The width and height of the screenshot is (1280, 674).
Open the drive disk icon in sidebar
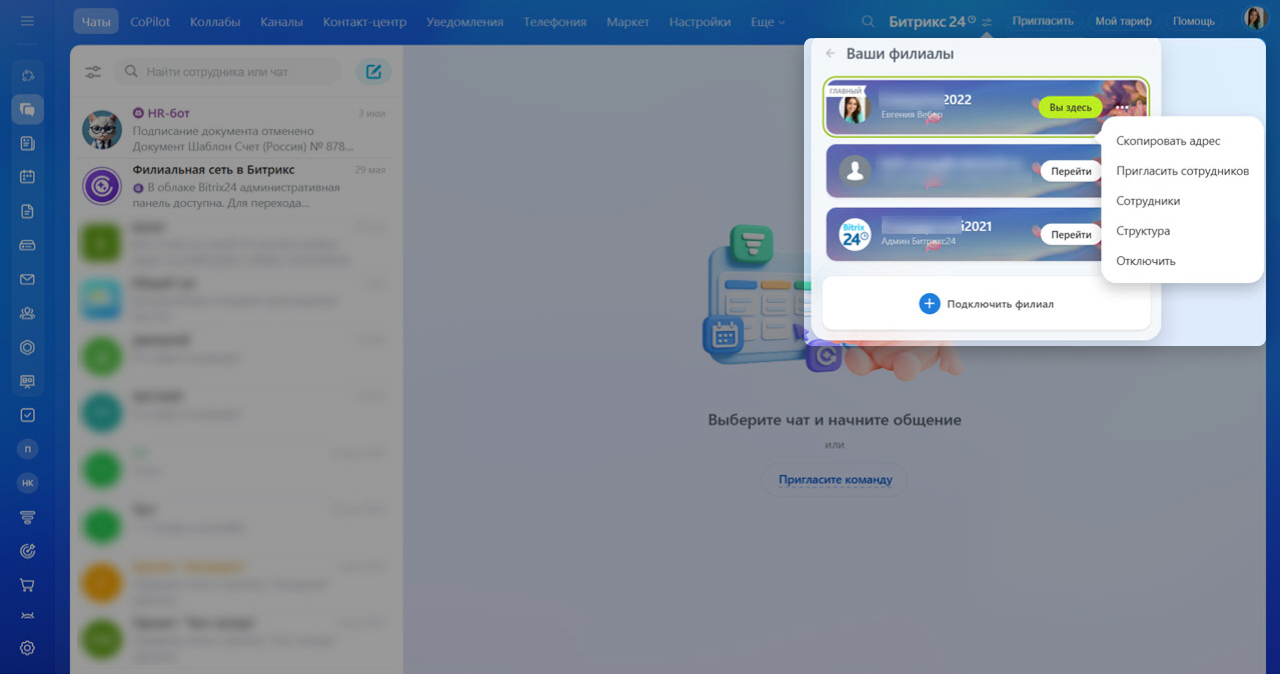[27, 245]
